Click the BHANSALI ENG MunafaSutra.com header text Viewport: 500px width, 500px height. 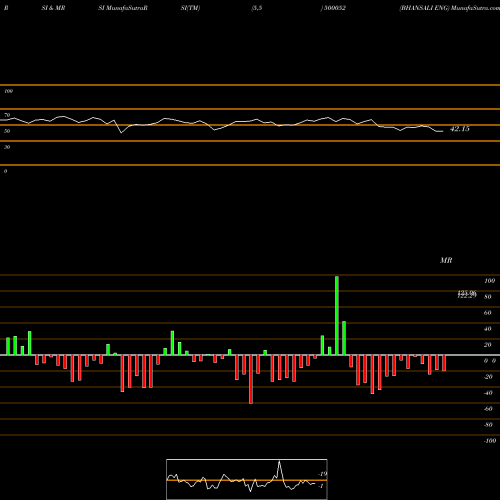click(449, 8)
